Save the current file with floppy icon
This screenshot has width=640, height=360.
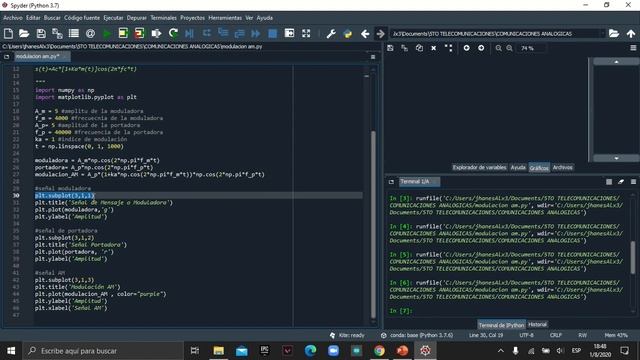41,33
